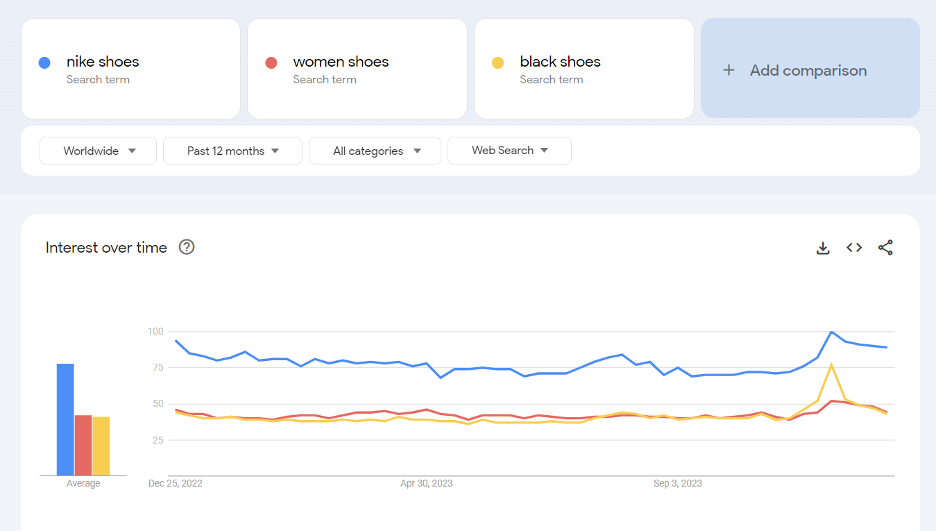Click the blue dot beside nike shoes
The image size is (936, 532).
coord(44,63)
